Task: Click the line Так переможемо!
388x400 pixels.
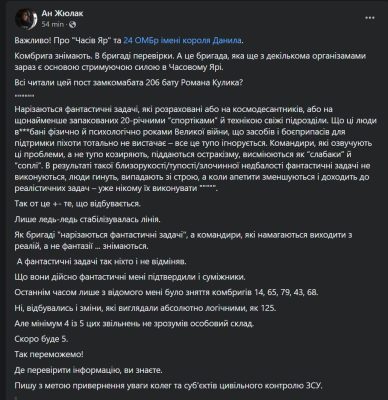Action: (x=49, y=354)
